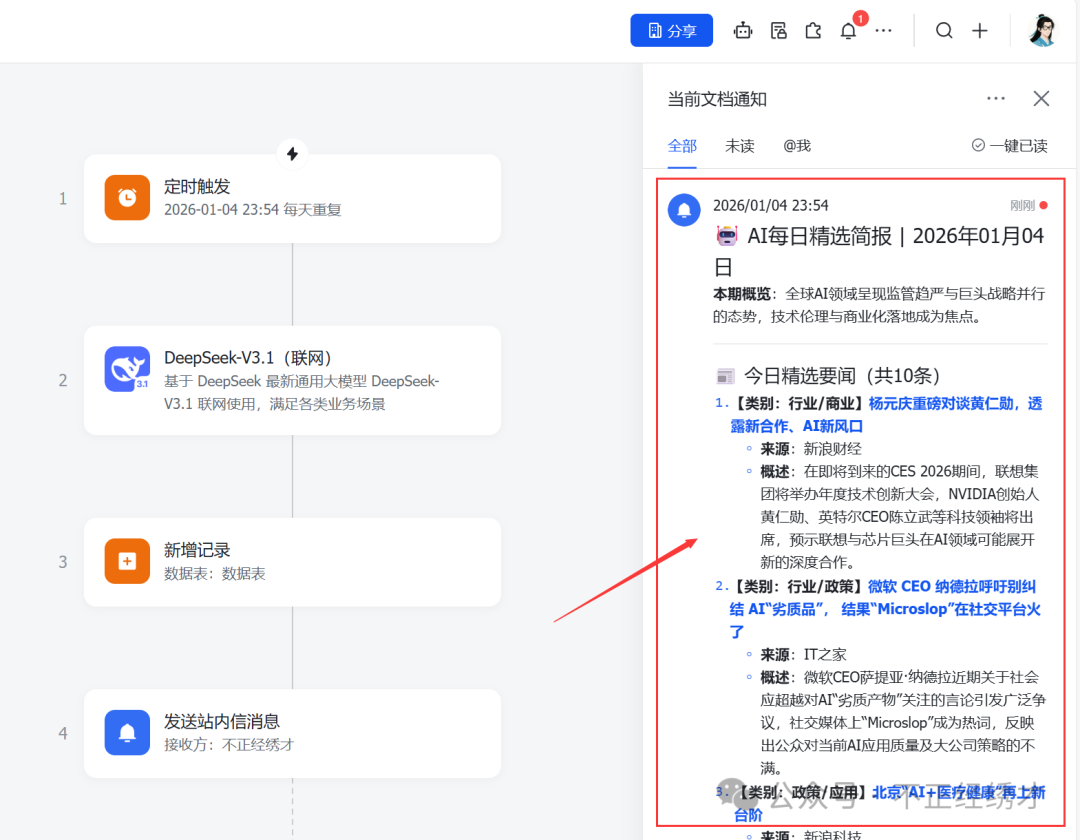Screen dimensions: 1080x840
Task: Open link 北京"AI+医疗健康"再上新台阶
Action: tap(889, 804)
